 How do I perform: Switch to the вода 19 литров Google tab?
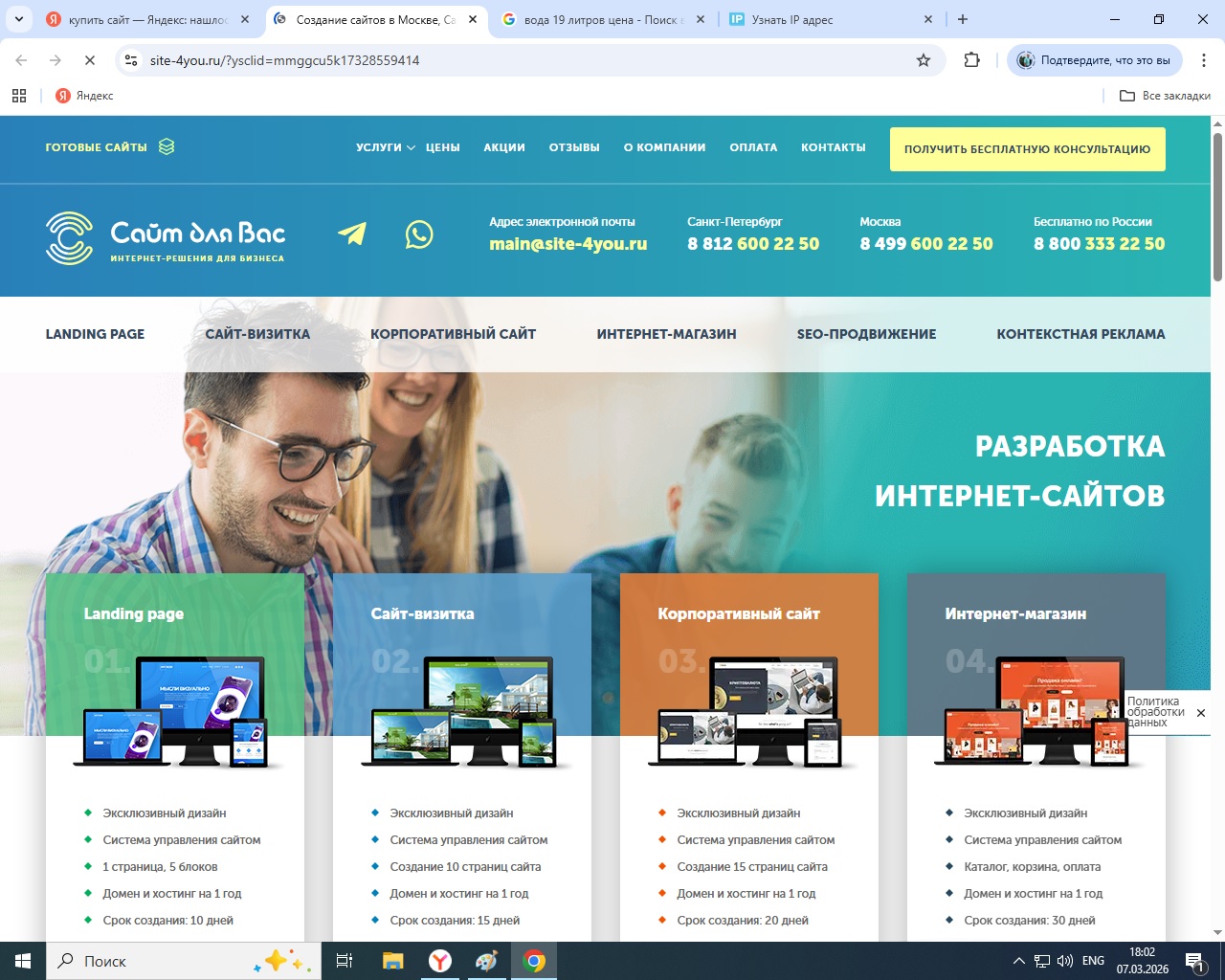click(x=603, y=19)
